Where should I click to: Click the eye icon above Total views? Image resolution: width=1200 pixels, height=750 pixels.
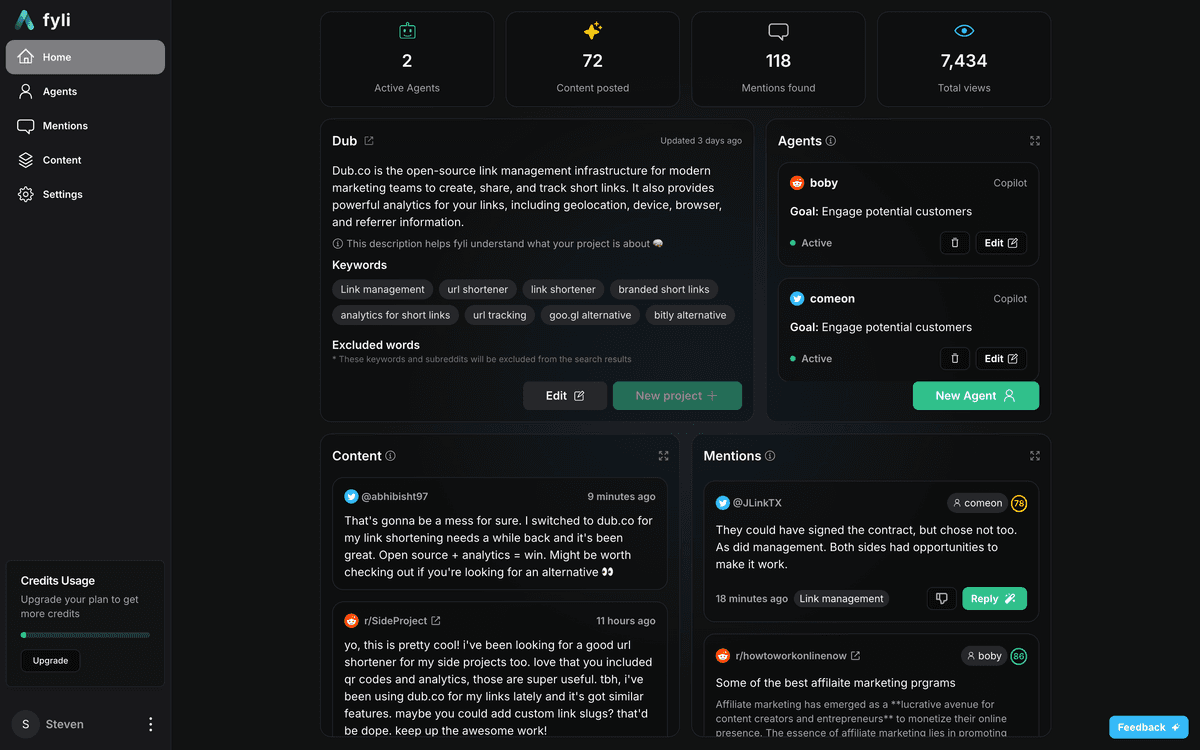[963, 30]
